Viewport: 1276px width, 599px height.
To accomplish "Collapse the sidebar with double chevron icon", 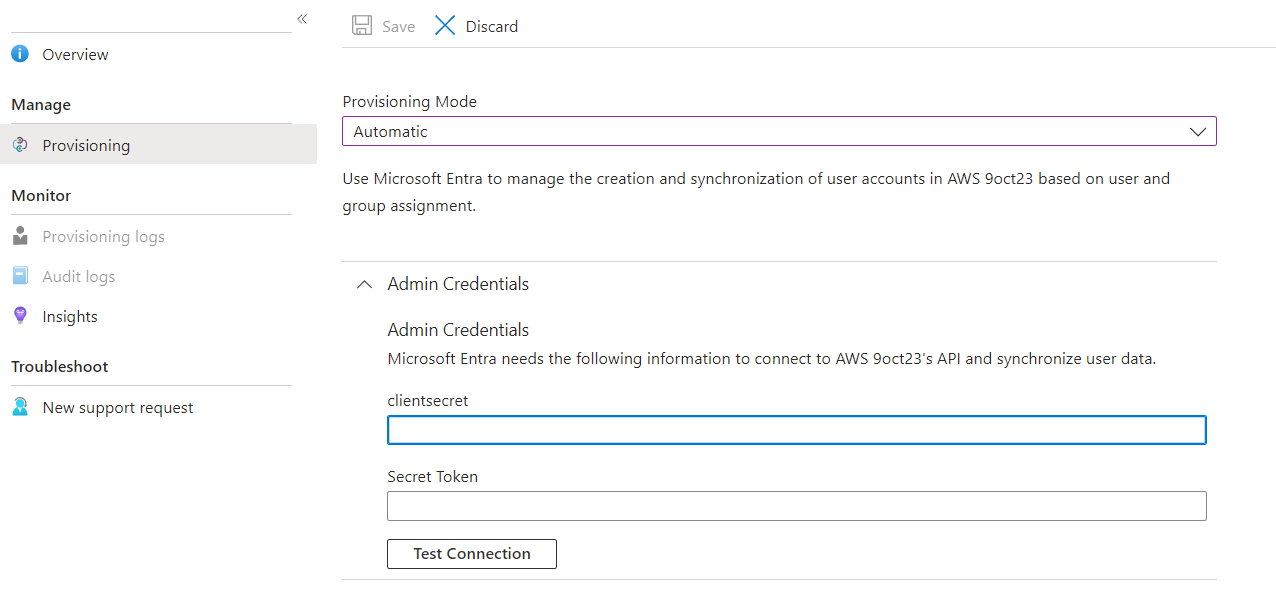I will pyautogui.click(x=302, y=19).
